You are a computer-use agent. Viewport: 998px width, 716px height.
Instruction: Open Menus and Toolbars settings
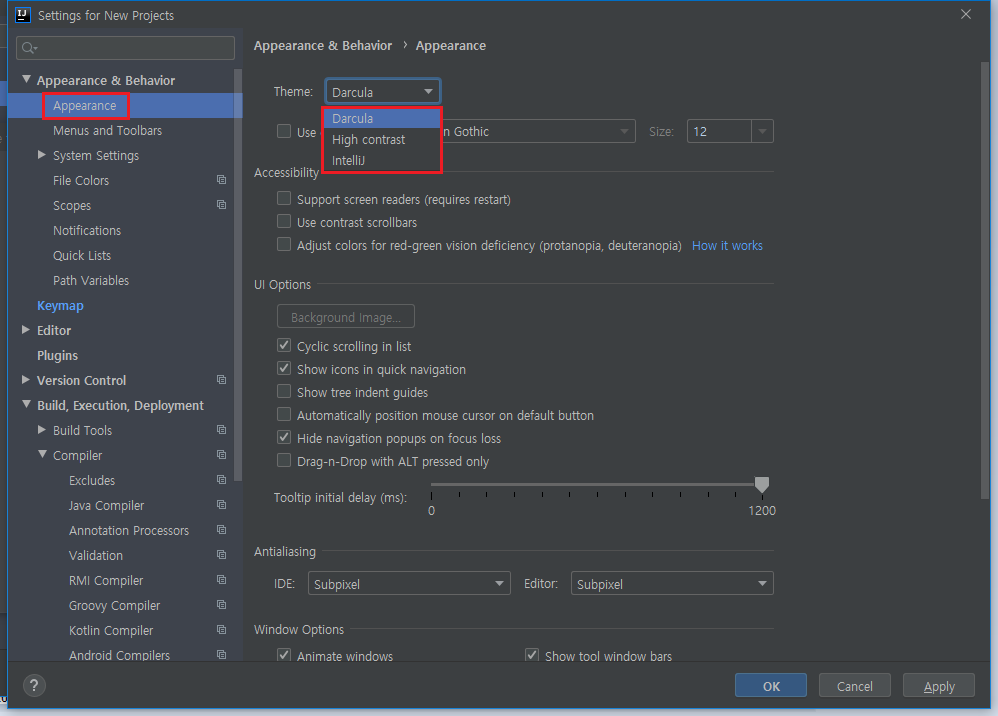point(108,130)
